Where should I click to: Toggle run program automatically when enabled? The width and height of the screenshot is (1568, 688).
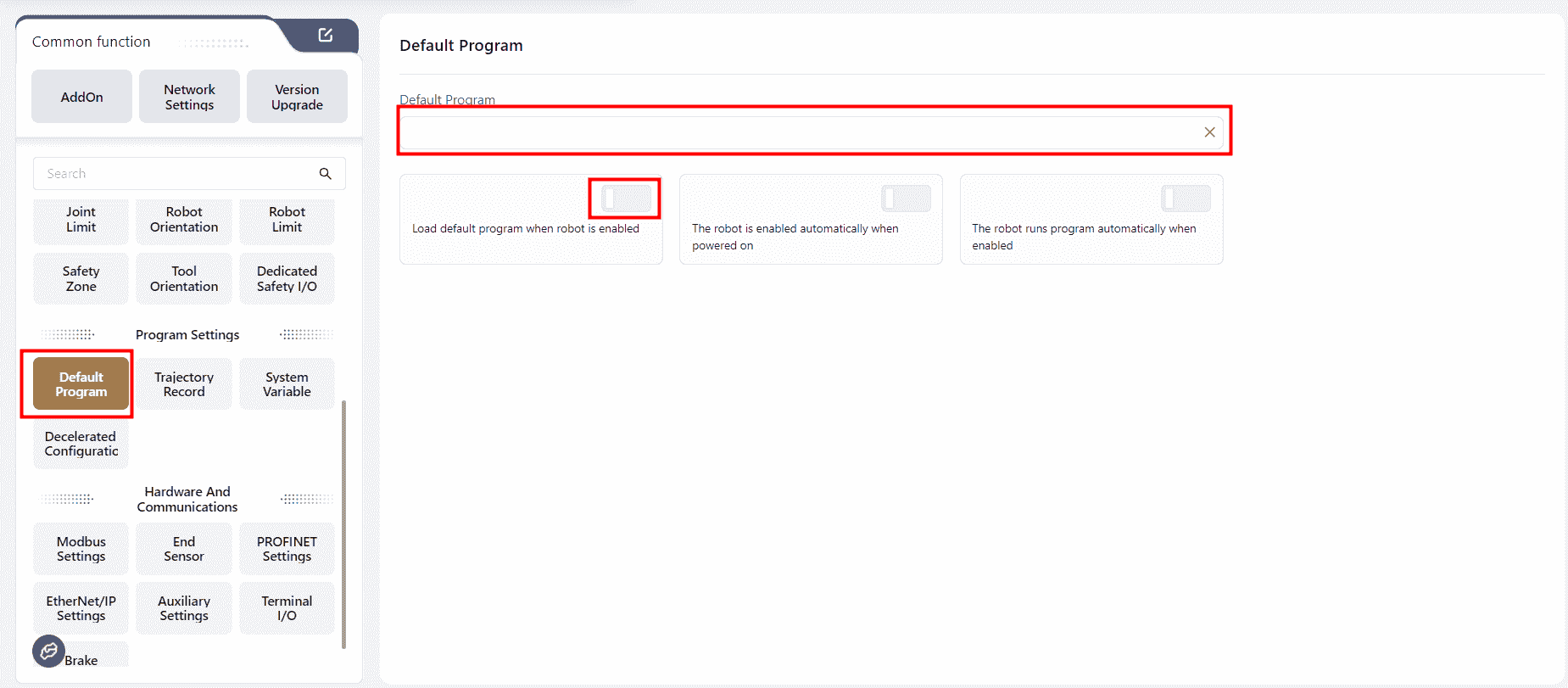click(x=1186, y=199)
